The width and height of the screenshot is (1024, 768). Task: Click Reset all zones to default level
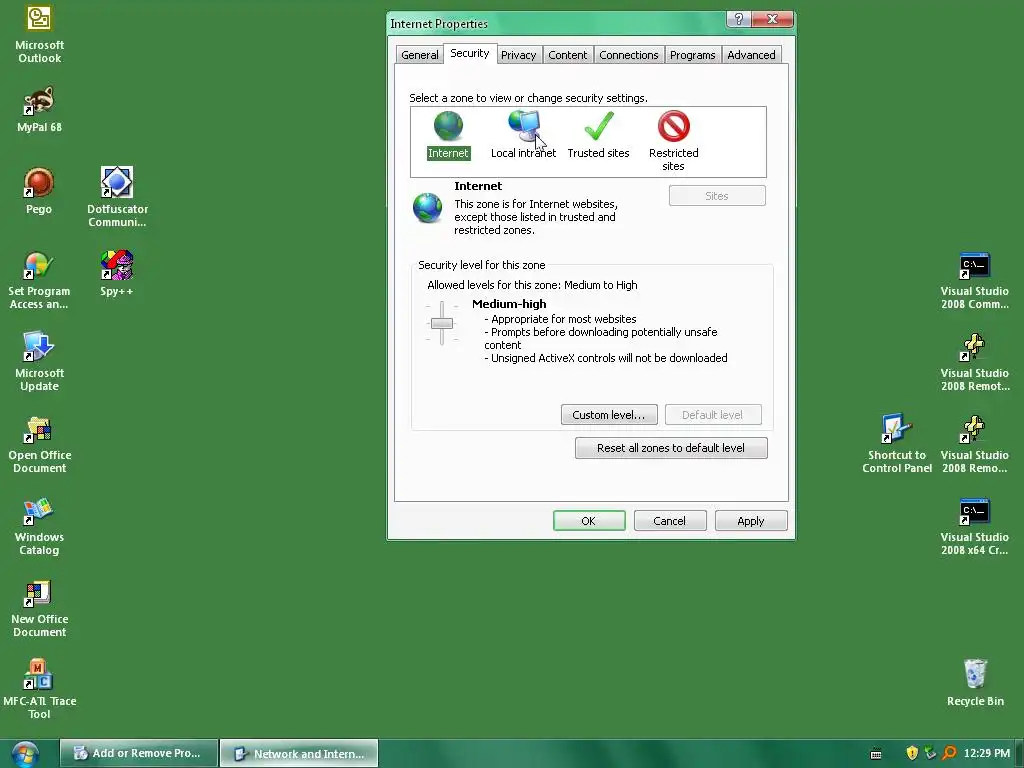tap(671, 448)
